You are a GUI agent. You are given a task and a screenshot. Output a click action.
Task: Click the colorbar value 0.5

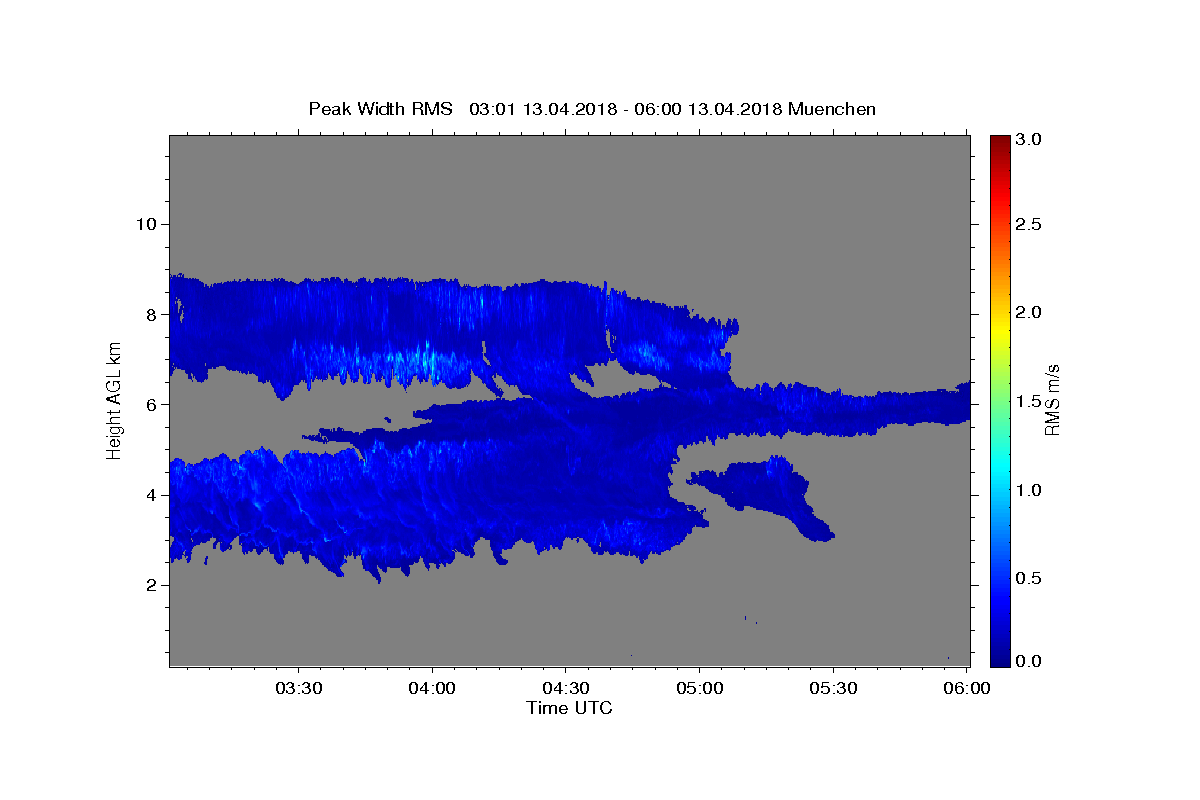(1029, 578)
